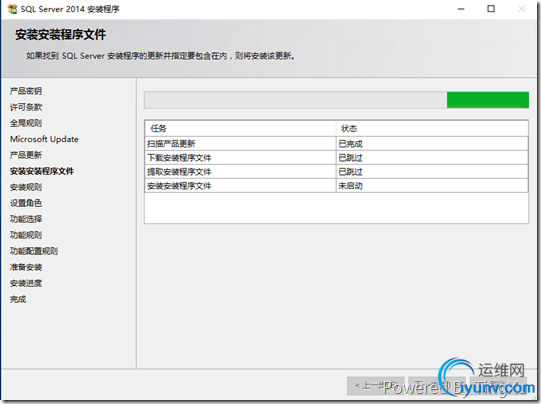Image resolution: width=541 pixels, height=404 pixels.
Task: Click the 任务 column header
Action: point(240,128)
